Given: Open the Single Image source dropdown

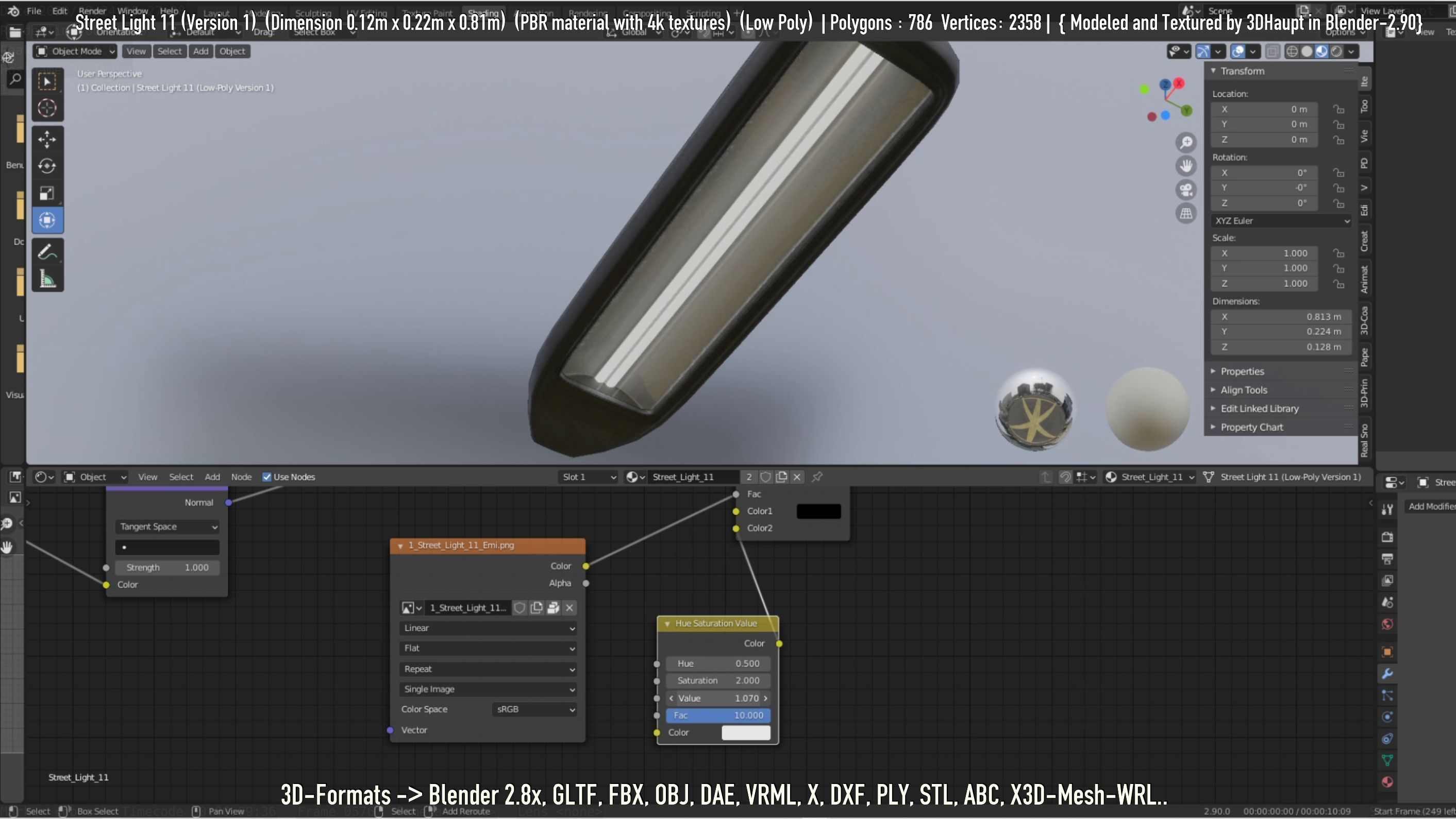Looking at the screenshot, I should tap(489, 689).
